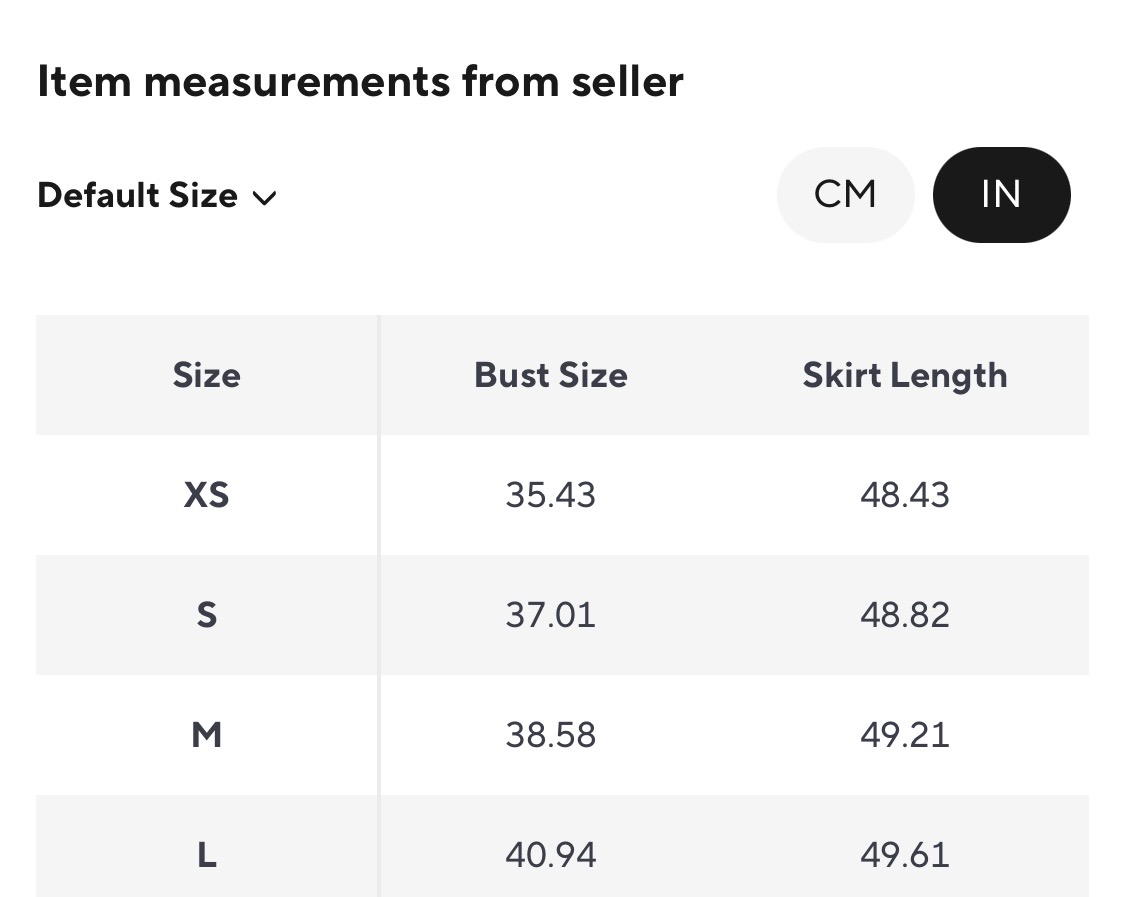Click the Size column header
This screenshot has width=1125, height=897.
pyautogui.click(x=206, y=376)
